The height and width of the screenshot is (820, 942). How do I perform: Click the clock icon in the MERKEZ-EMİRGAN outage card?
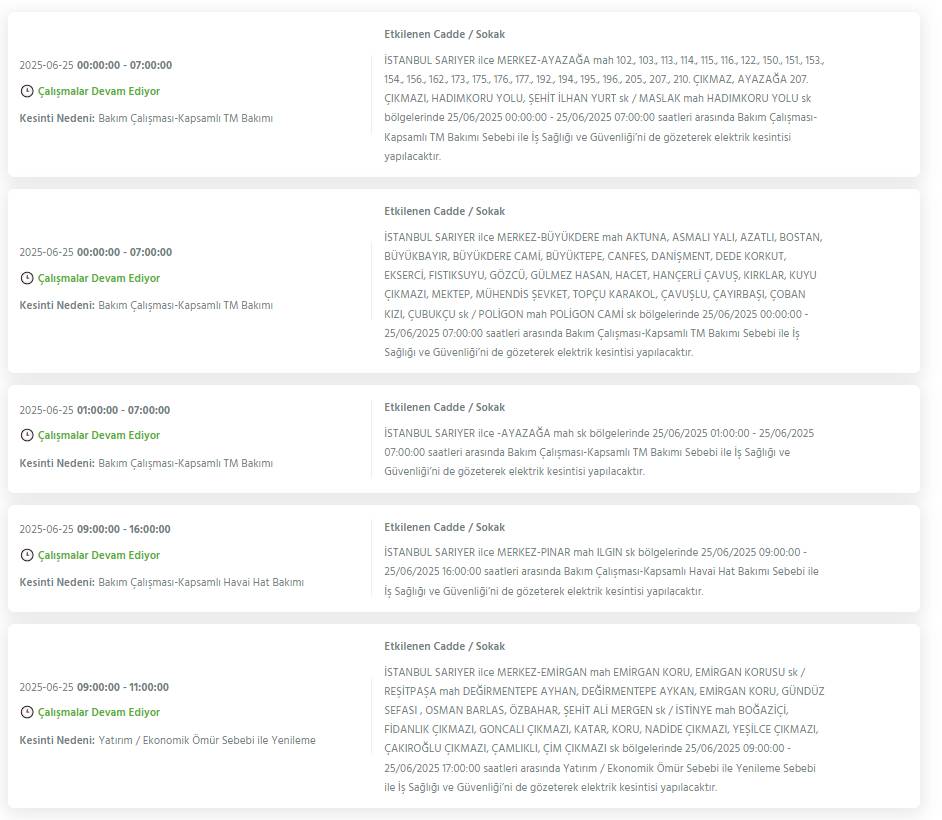tap(27, 712)
